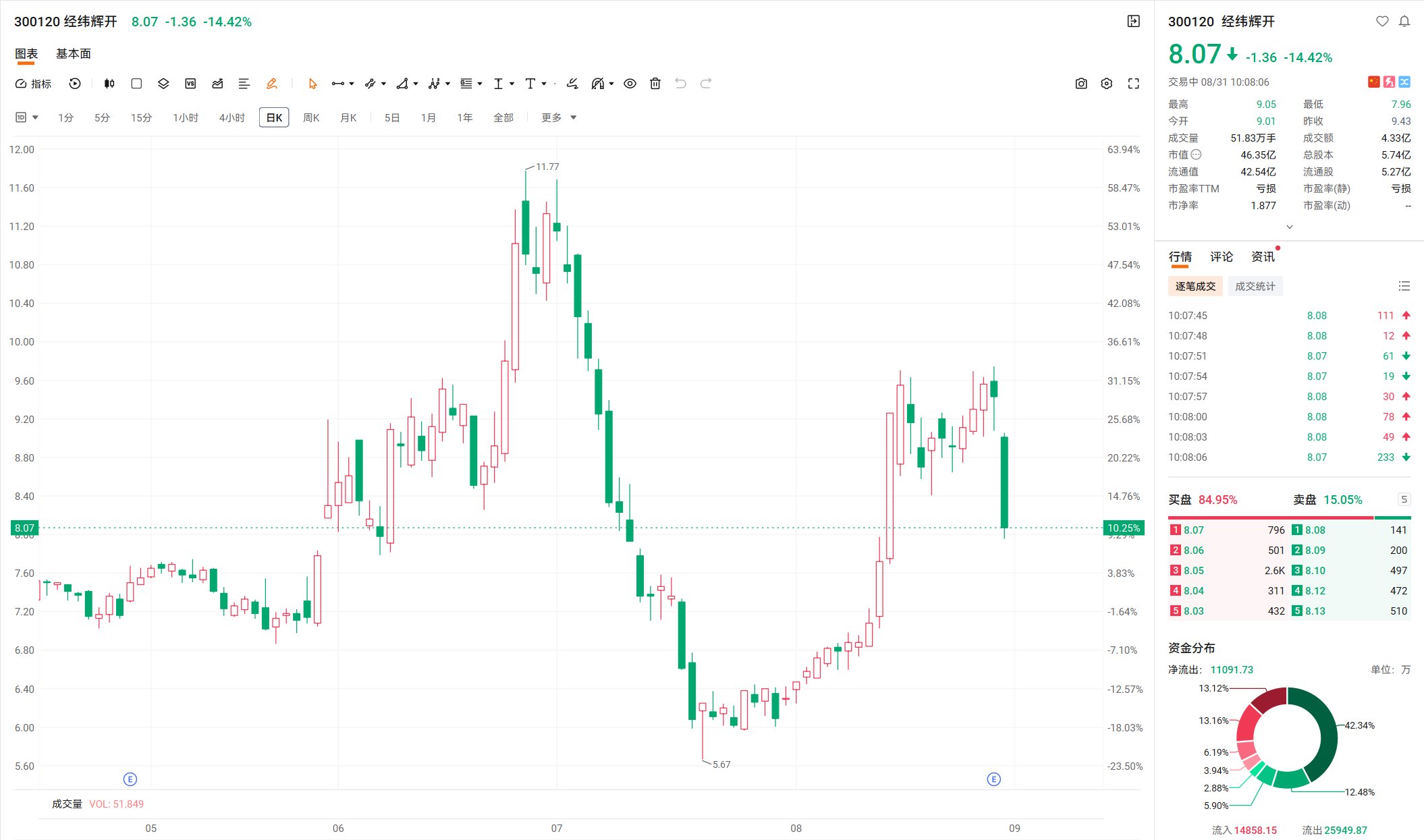Open chart settings gear icon

click(1107, 84)
